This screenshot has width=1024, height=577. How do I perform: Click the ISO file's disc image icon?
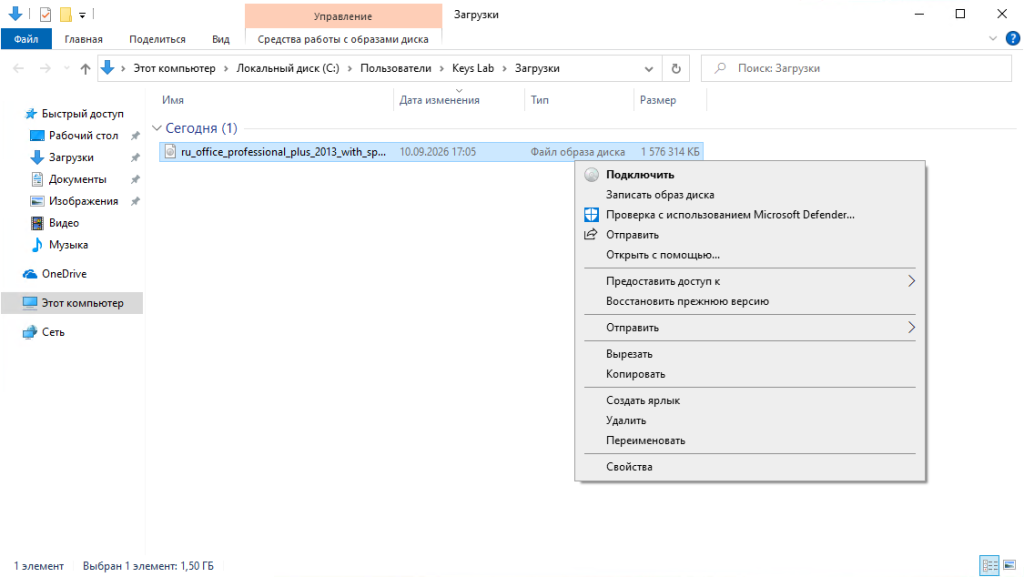(x=170, y=151)
